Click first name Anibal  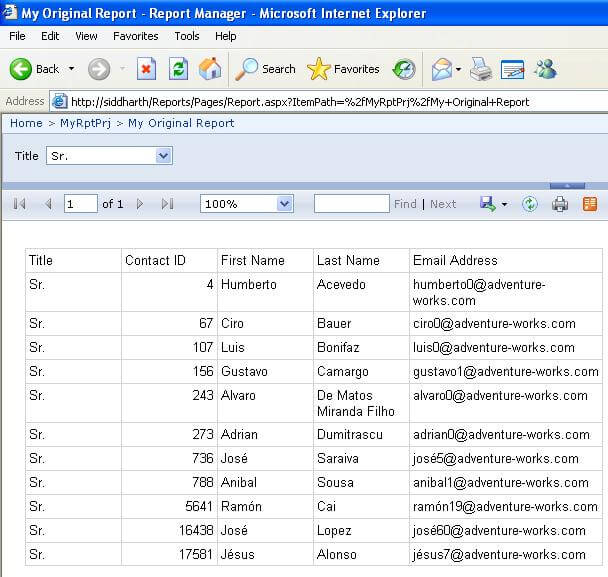[239, 482]
